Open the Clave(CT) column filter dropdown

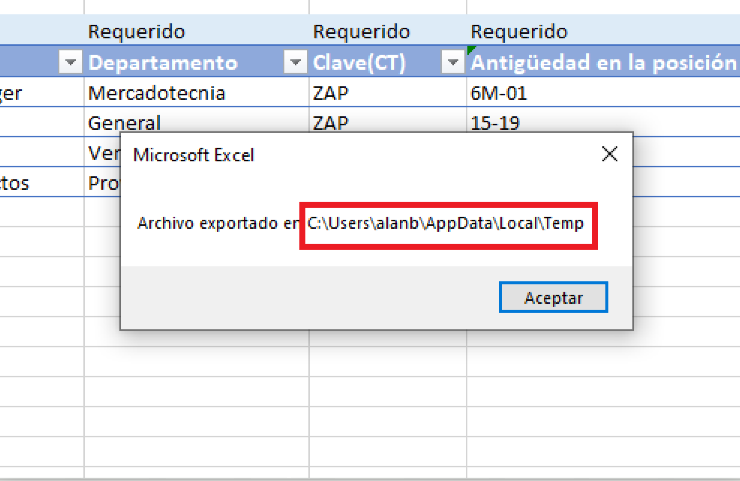pyautogui.click(x=453, y=62)
